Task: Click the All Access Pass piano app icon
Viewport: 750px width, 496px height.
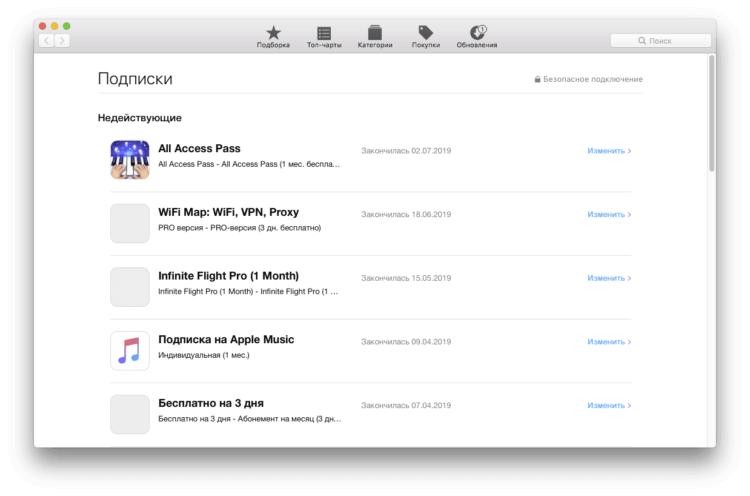Action: (130, 160)
